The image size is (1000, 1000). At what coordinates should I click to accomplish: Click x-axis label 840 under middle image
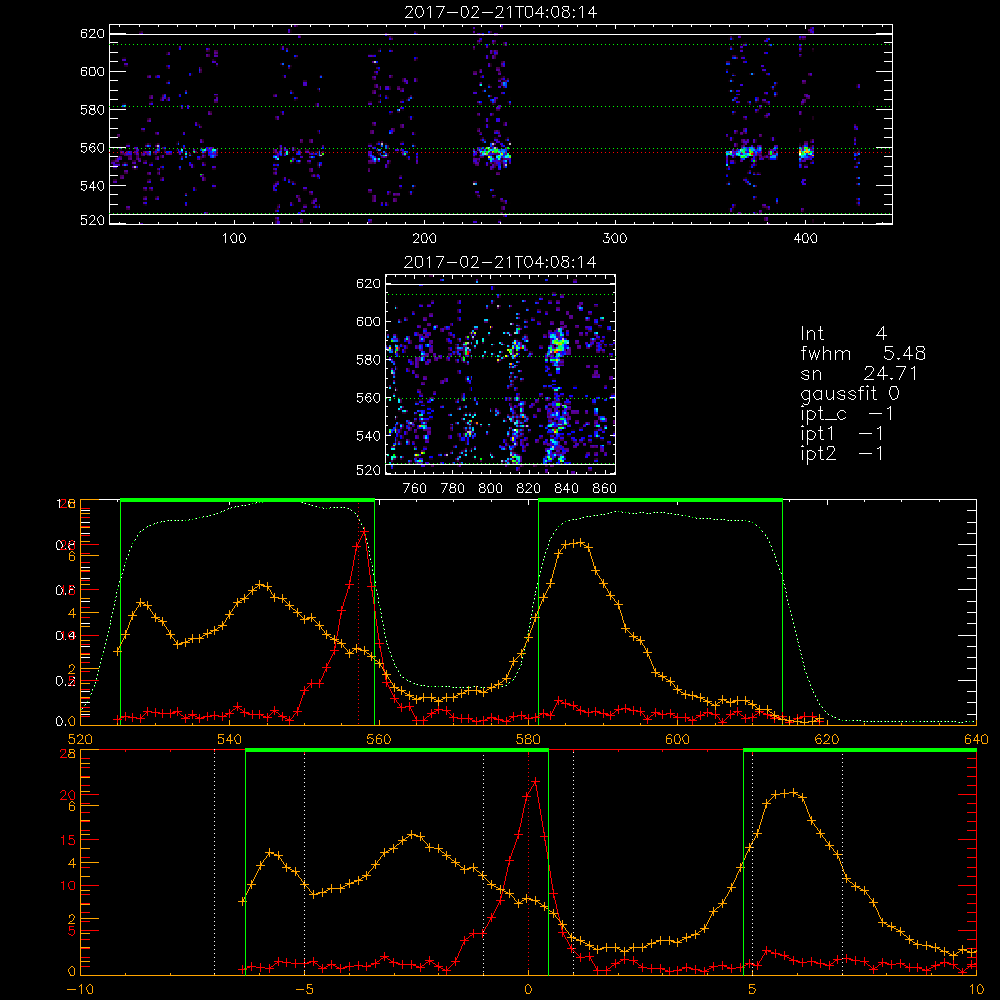coord(566,489)
